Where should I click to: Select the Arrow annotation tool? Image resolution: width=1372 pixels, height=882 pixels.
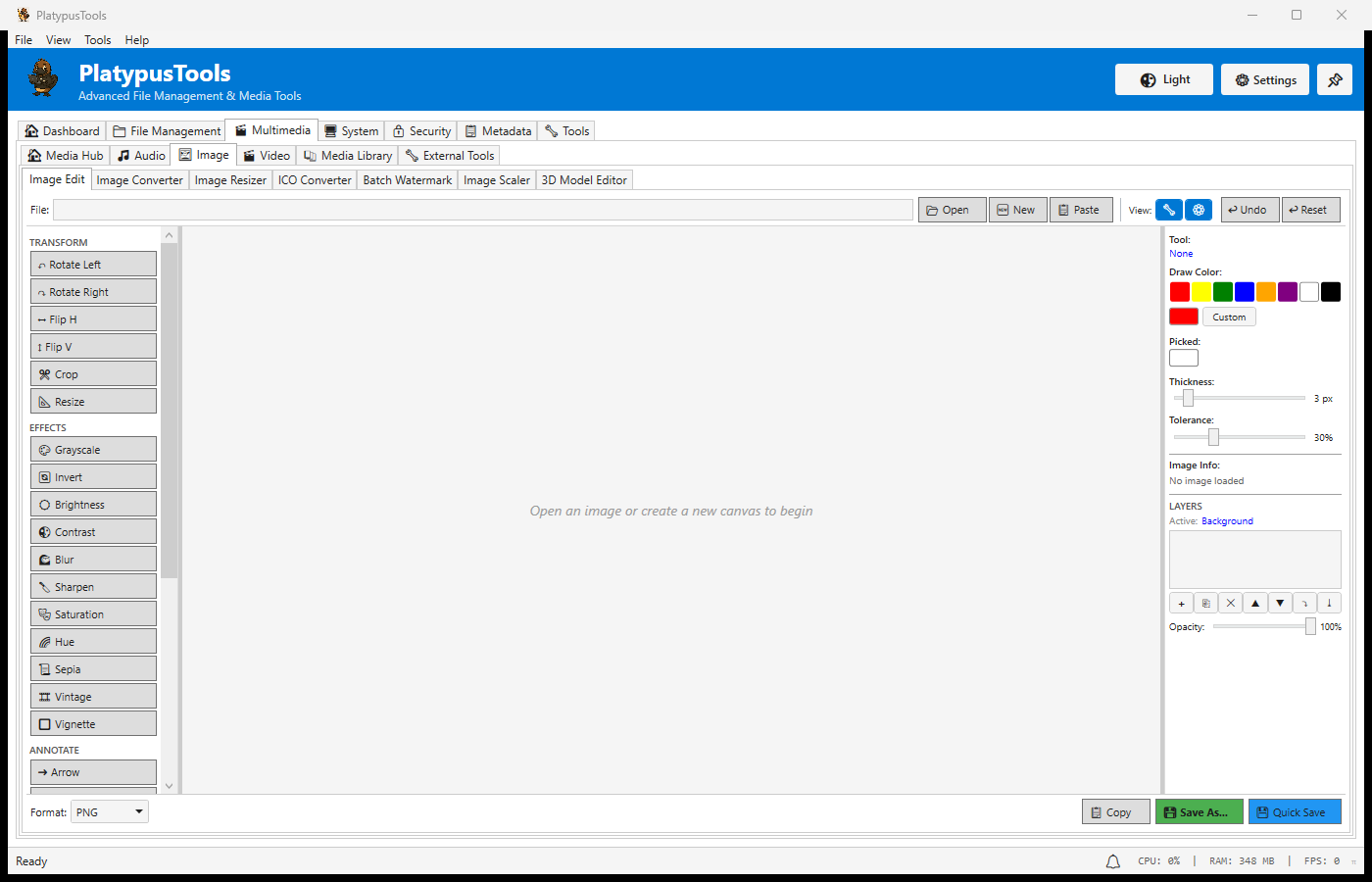pyautogui.click(x=93, y=771)
